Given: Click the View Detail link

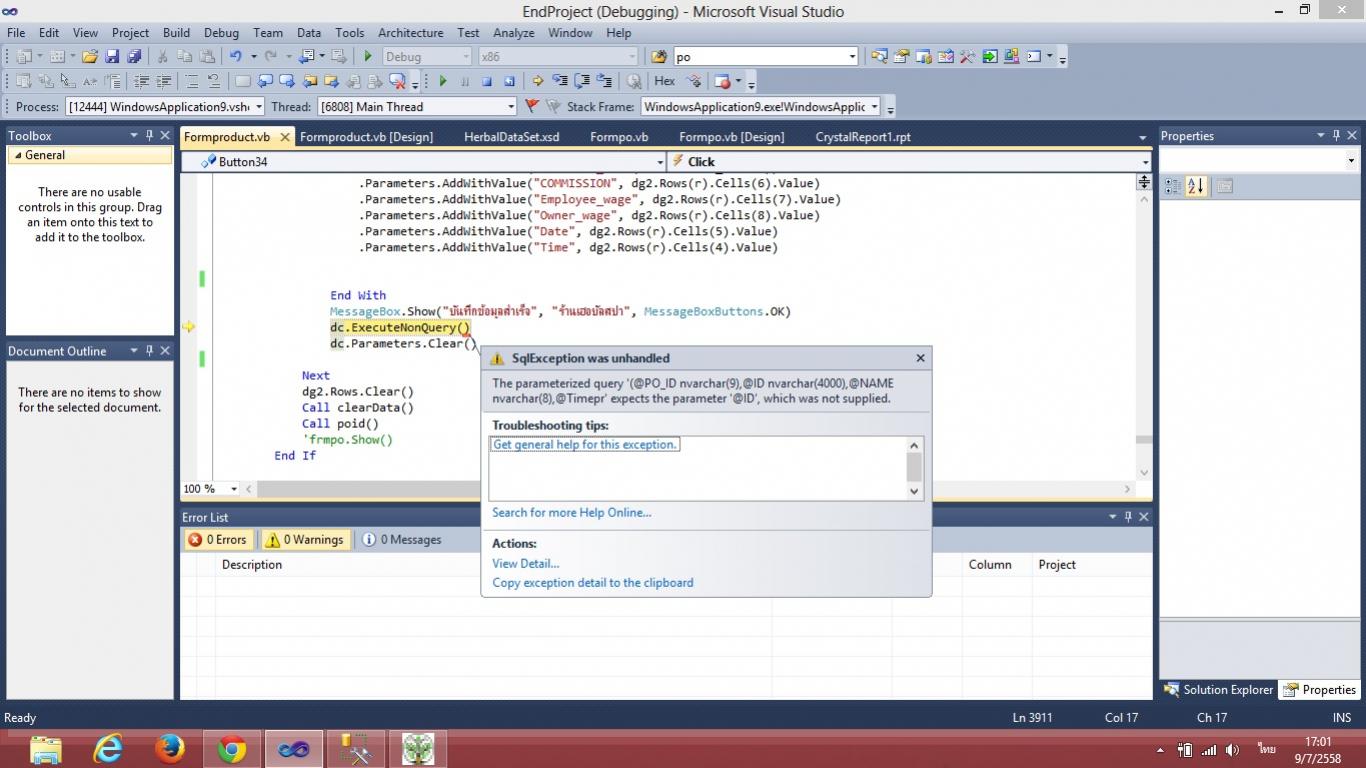Looking at the screenshot, I should pos(525,564).
